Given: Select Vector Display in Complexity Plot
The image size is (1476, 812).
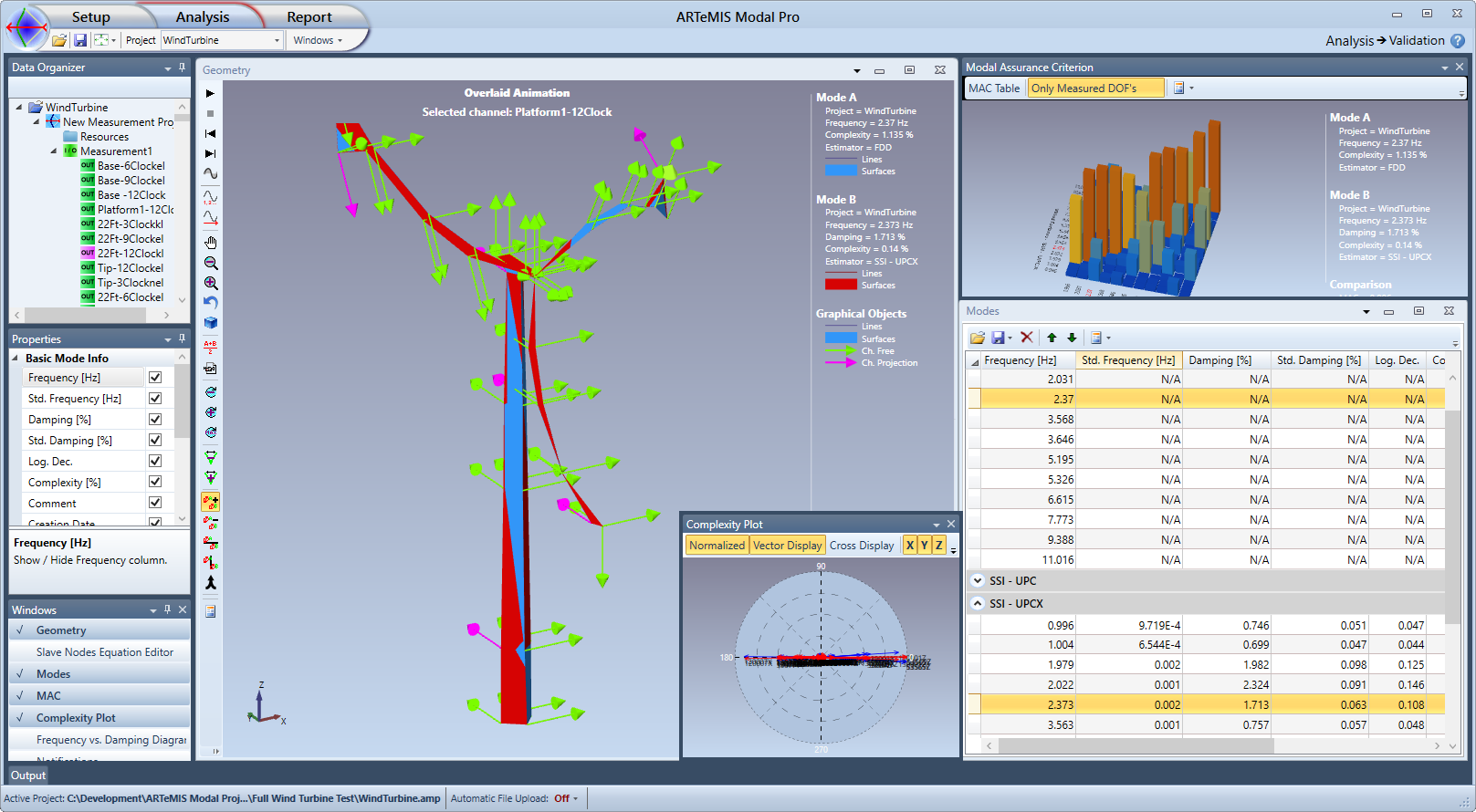Looking at the screenshot, I should click(787, 546).
